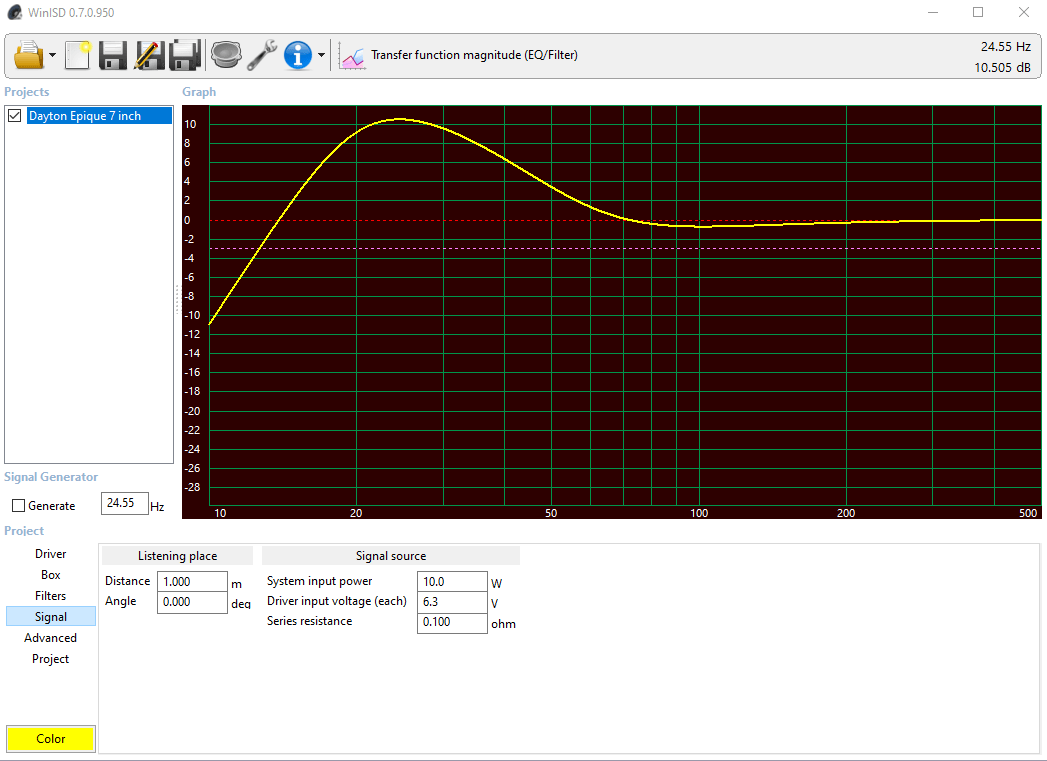The height and width of the screenshot is (761, 1047).
Task: Select the Signal tab
Action: tap(51, 617)
